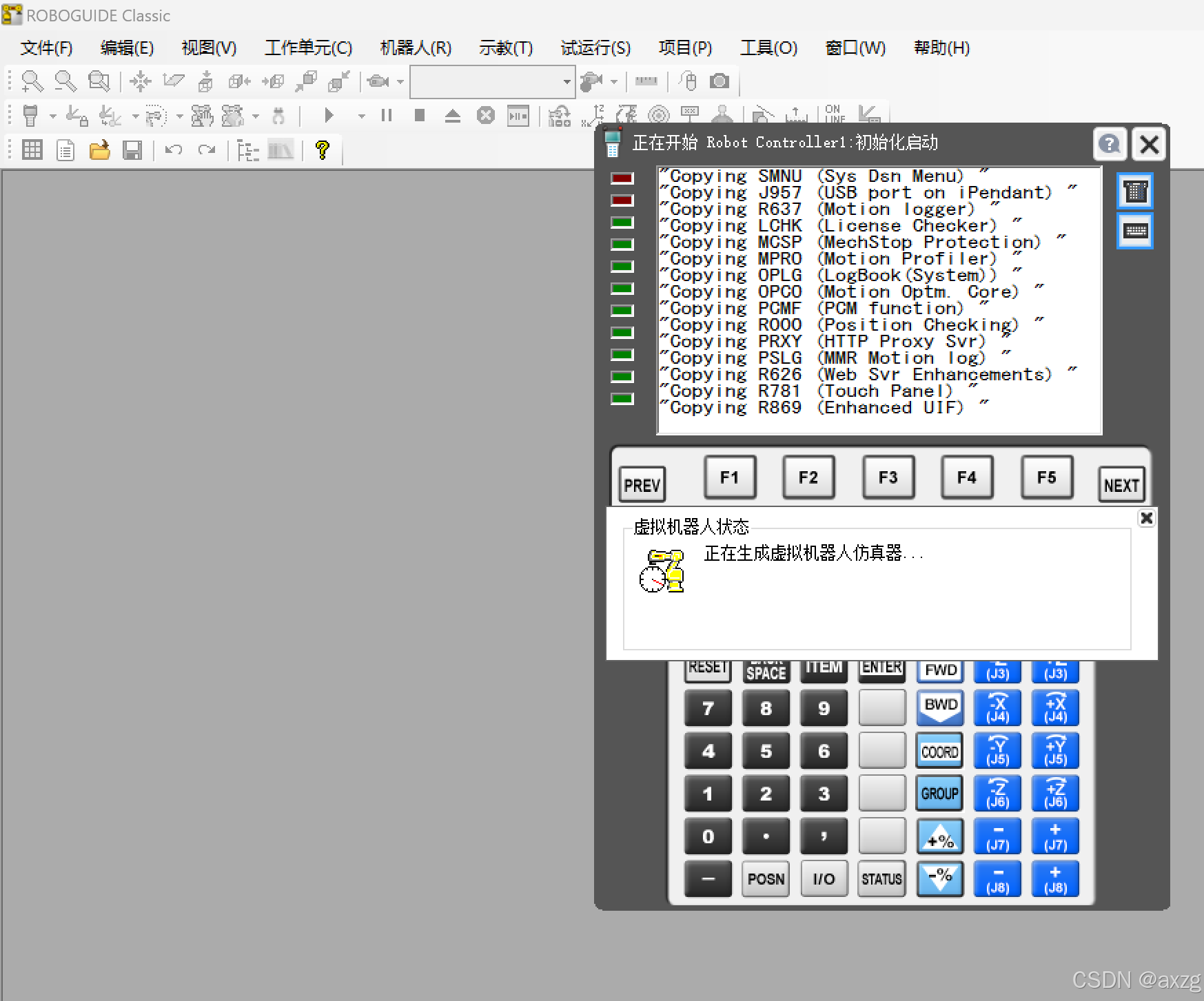Open the camera view dropdown arrow

(x=400, y=82)
